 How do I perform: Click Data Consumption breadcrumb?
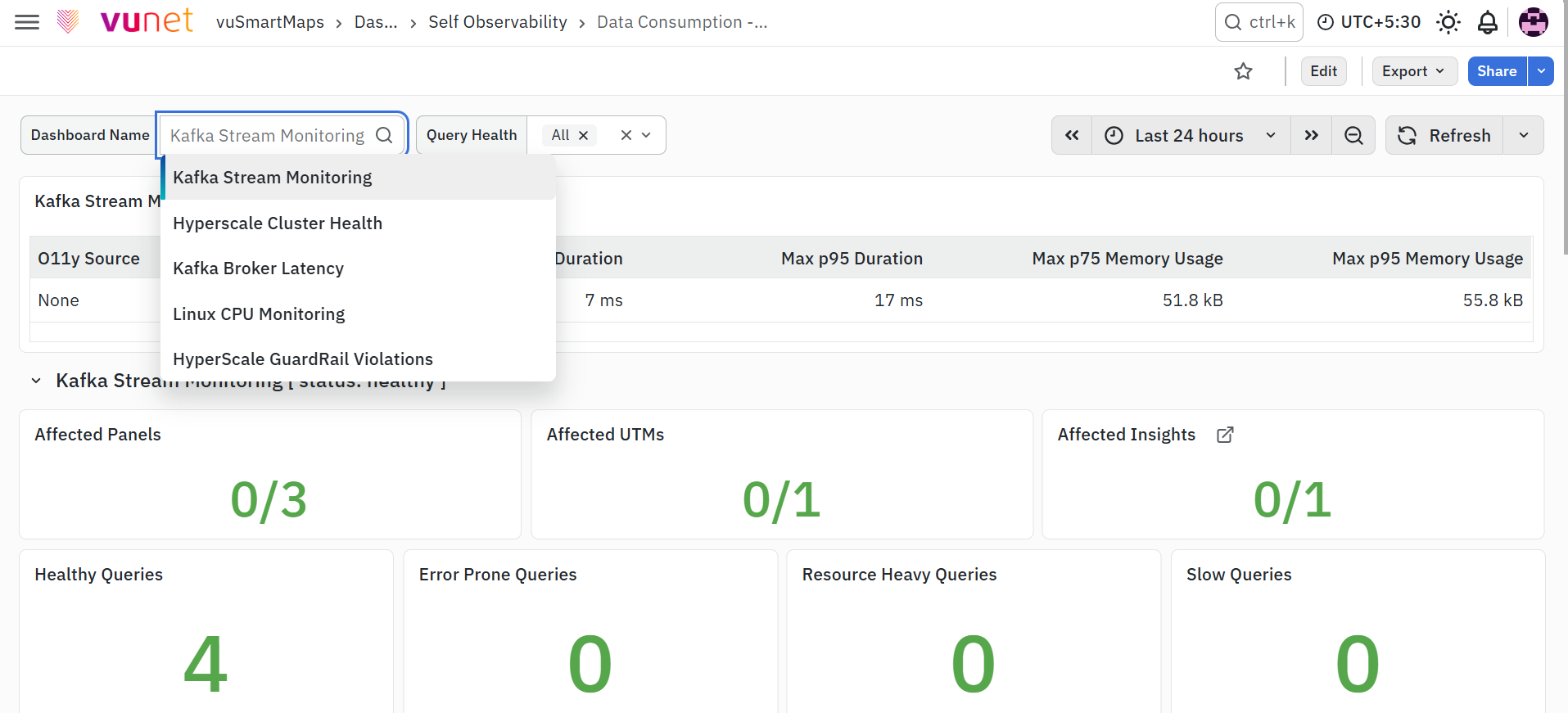coord(682,22)
